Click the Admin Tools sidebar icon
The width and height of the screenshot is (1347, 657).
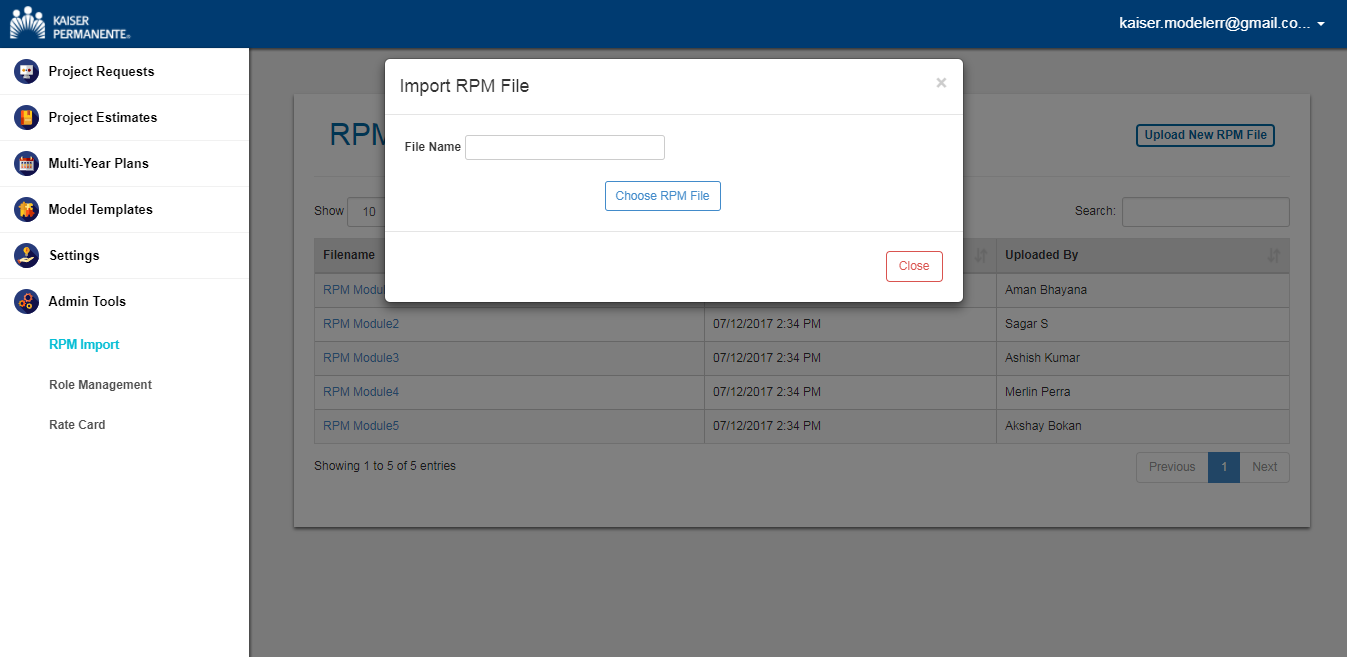pyautogui.click(x=26, y=302)
